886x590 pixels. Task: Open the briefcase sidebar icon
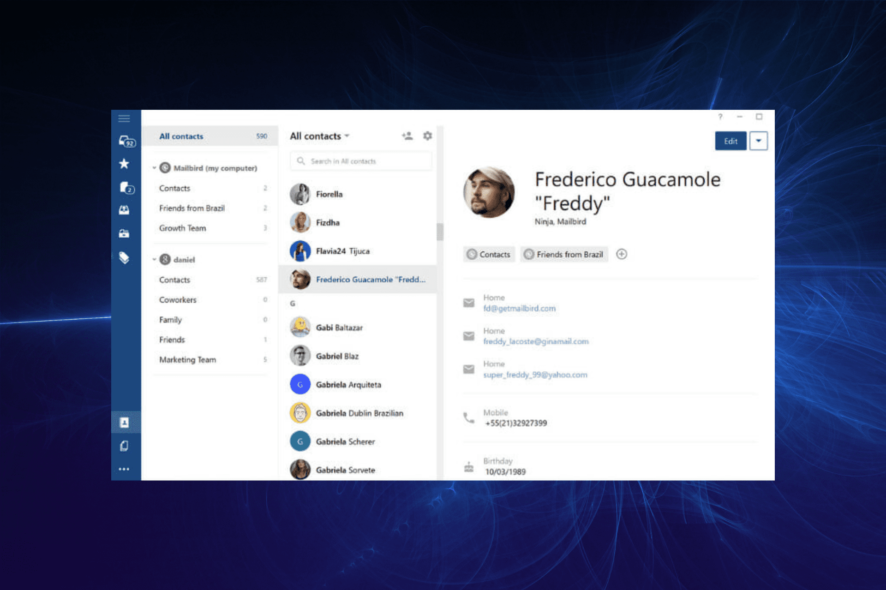(x=124, y=233)
